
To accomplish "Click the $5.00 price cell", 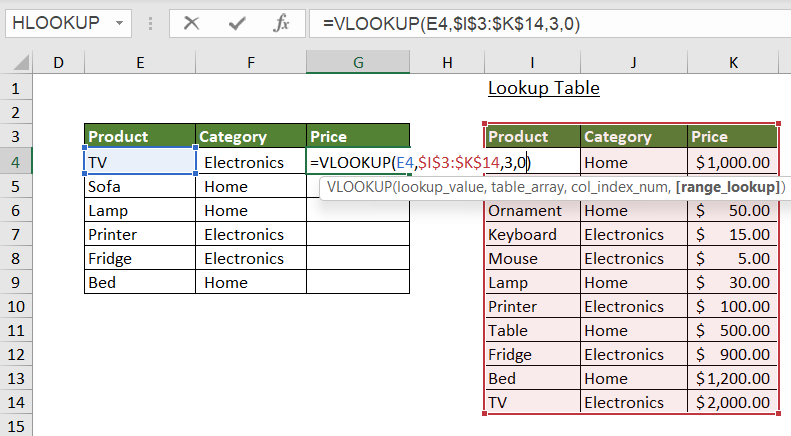I will 732,258.
